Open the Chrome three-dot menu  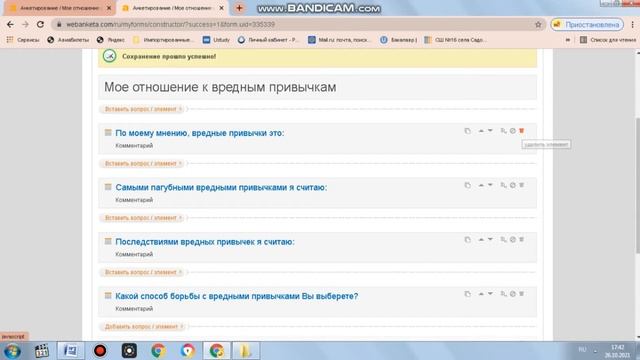pos(633,24)
